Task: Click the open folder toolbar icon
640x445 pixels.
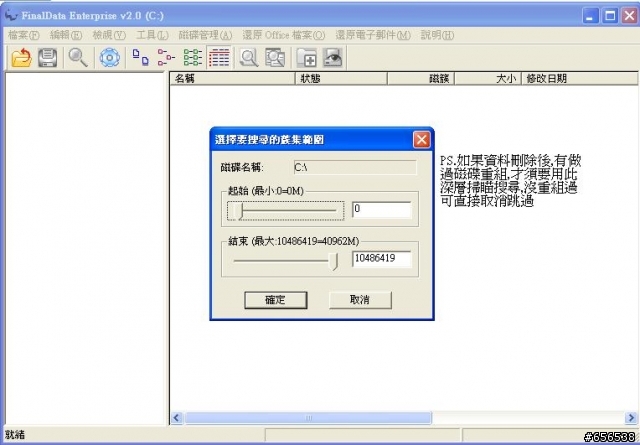Action: pos(21,58)
